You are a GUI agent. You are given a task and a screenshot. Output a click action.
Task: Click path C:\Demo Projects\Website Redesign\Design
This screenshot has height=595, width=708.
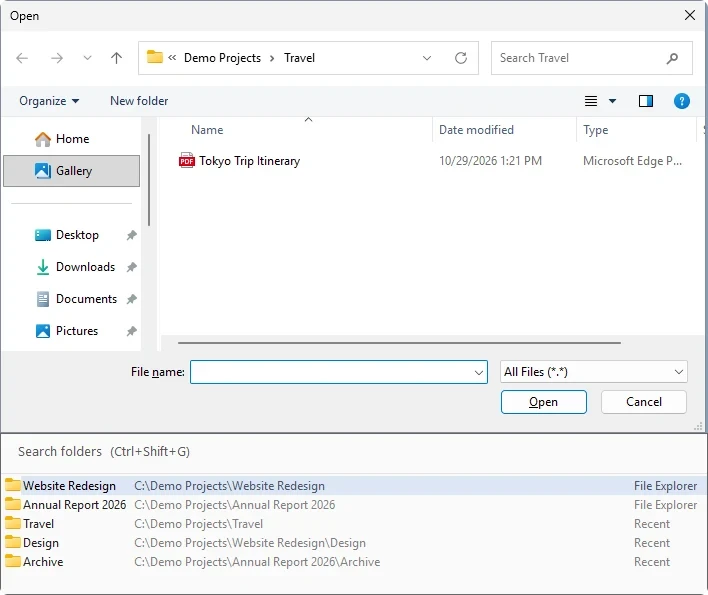pyautogui.click(x=250, y=543)
